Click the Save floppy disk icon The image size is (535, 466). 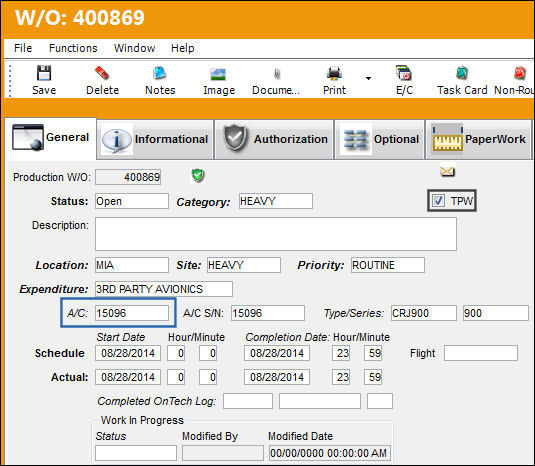coord(44,73)
